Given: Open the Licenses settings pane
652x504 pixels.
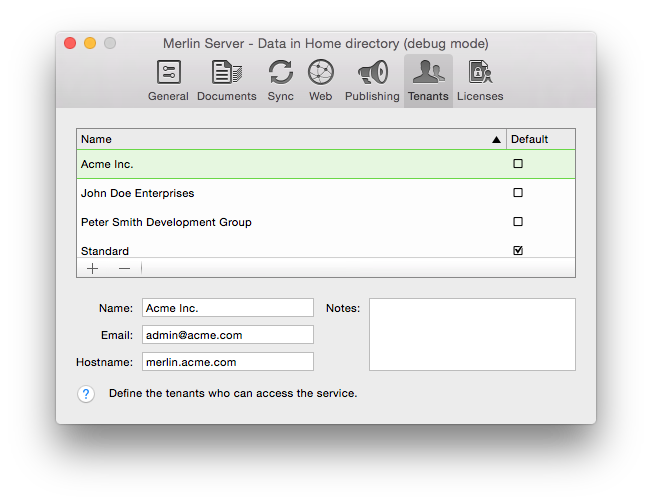Looking at the screenshot, I should [x=480, y=80].
